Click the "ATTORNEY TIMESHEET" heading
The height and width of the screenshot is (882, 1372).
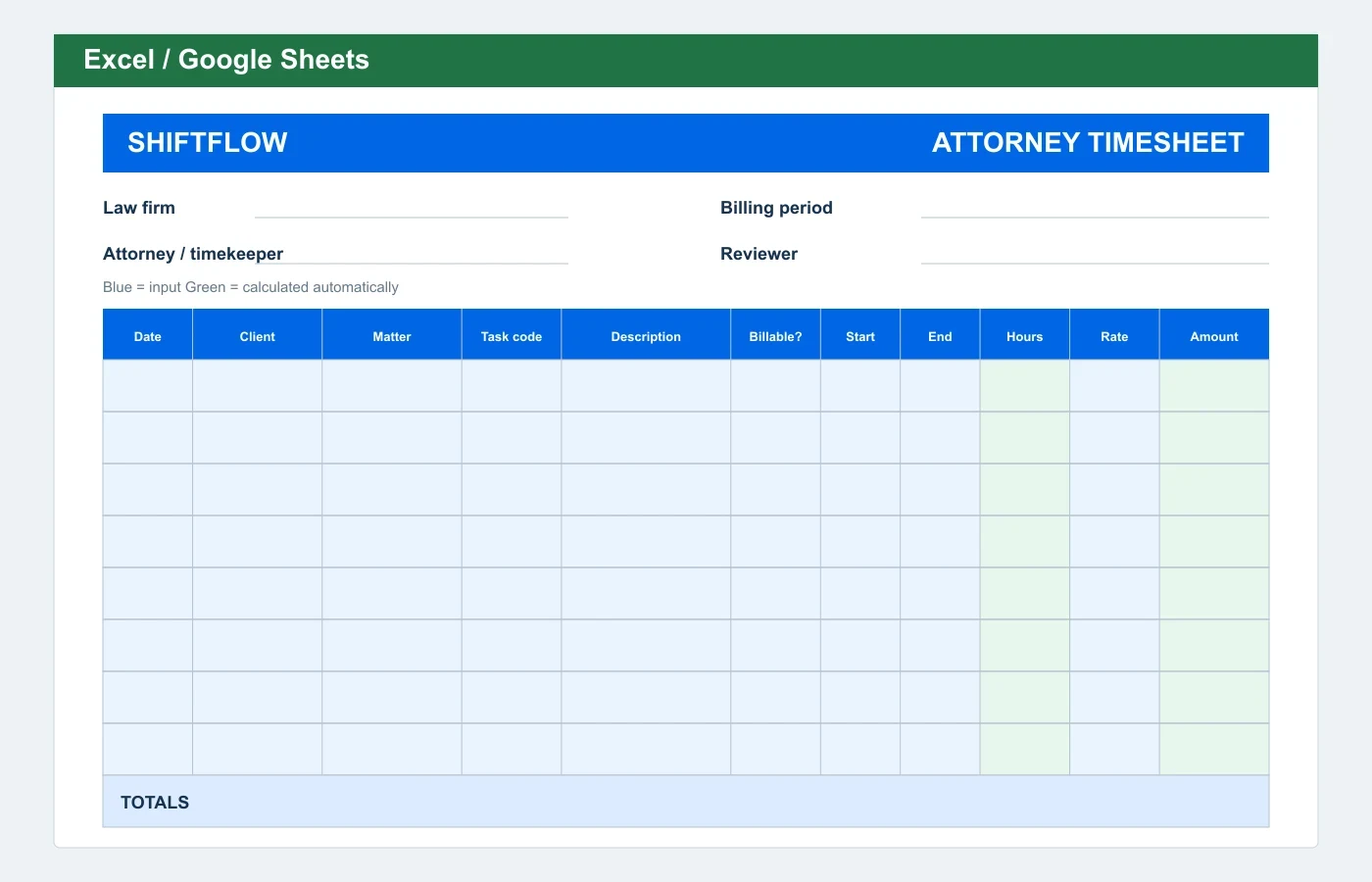[x=1088, y=143]
